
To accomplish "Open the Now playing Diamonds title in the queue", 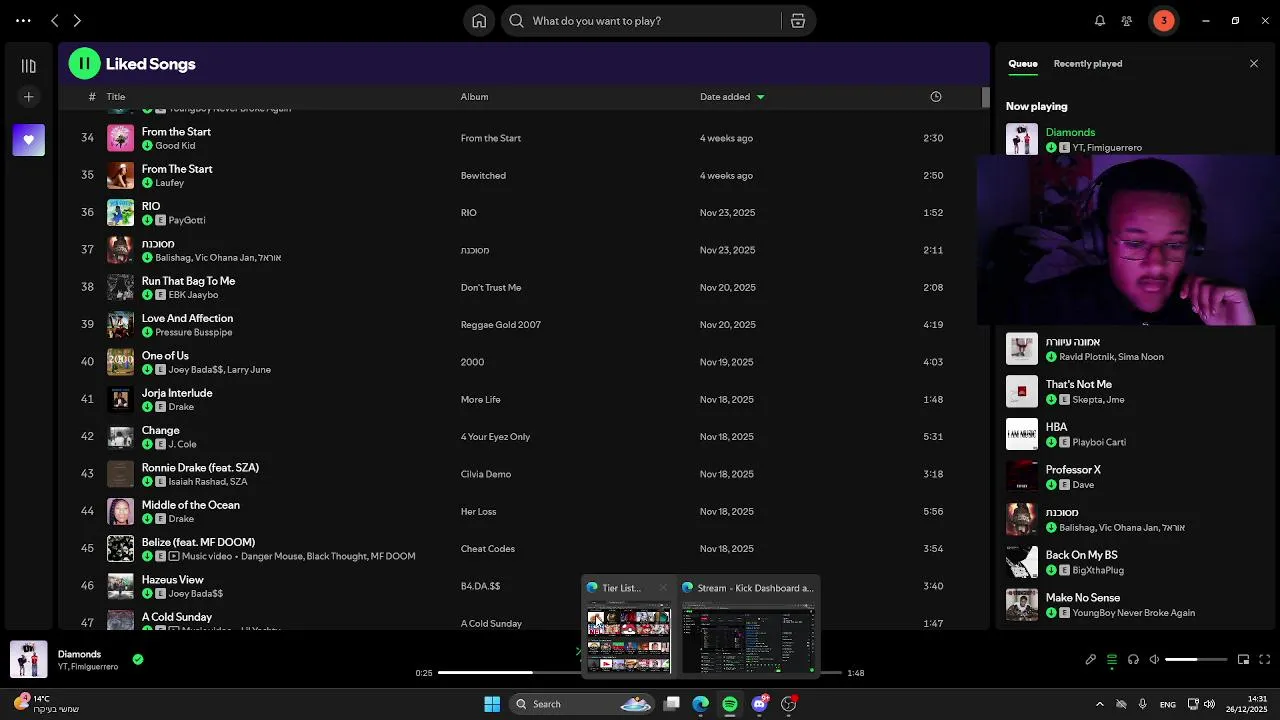I will click(x=1070, y=132).
